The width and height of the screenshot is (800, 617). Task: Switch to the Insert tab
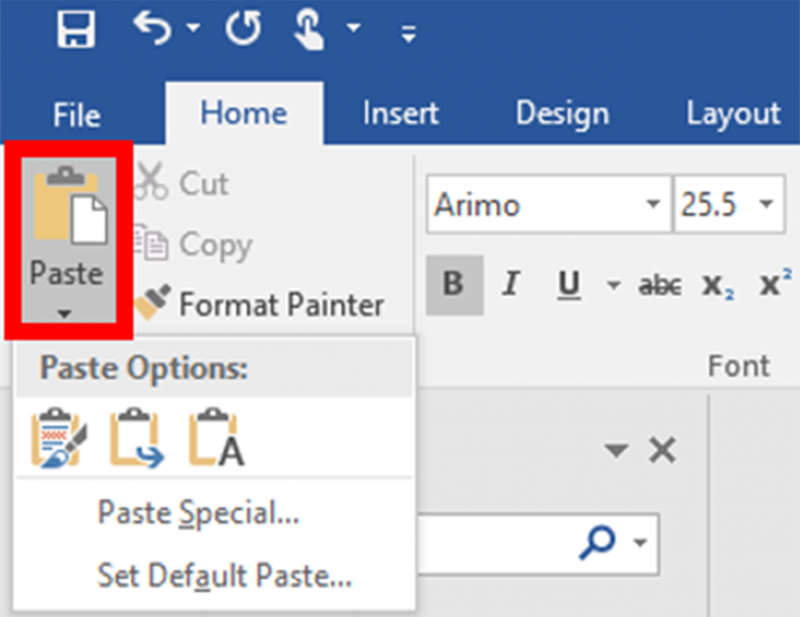pyautogui.click(x=401, y=114)
